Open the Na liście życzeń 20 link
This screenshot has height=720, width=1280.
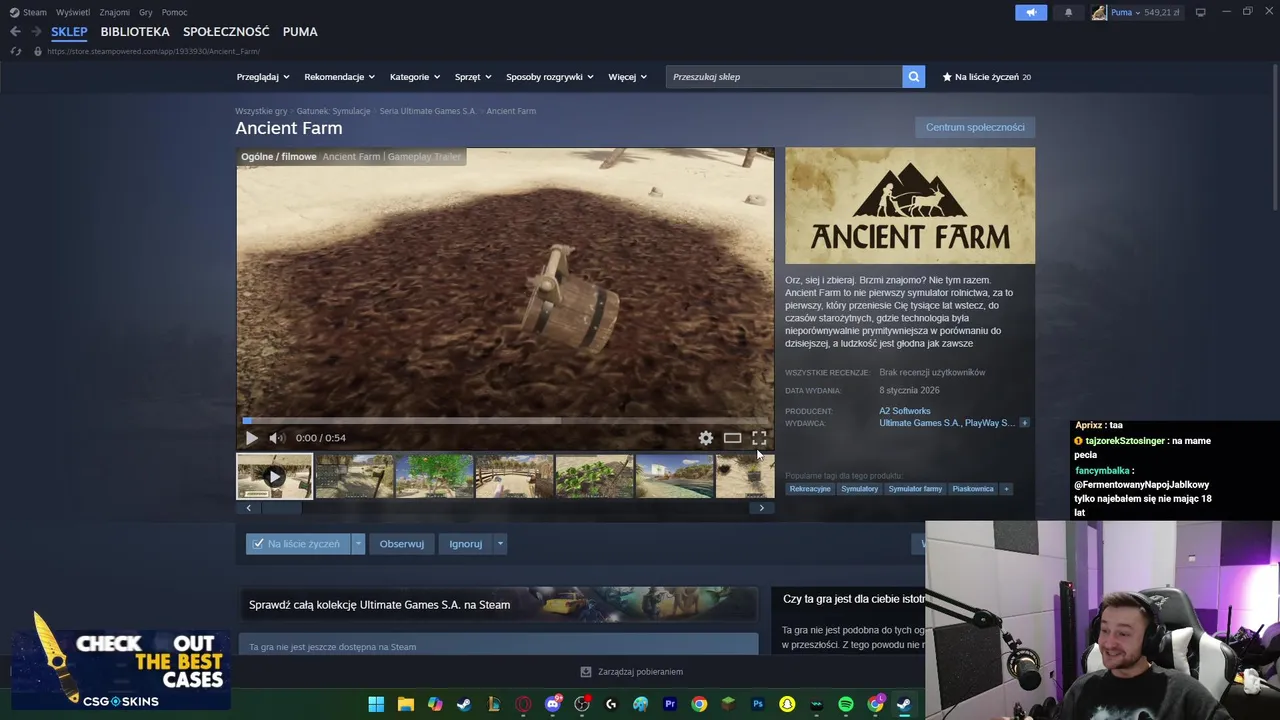click(x=986, y=77)
